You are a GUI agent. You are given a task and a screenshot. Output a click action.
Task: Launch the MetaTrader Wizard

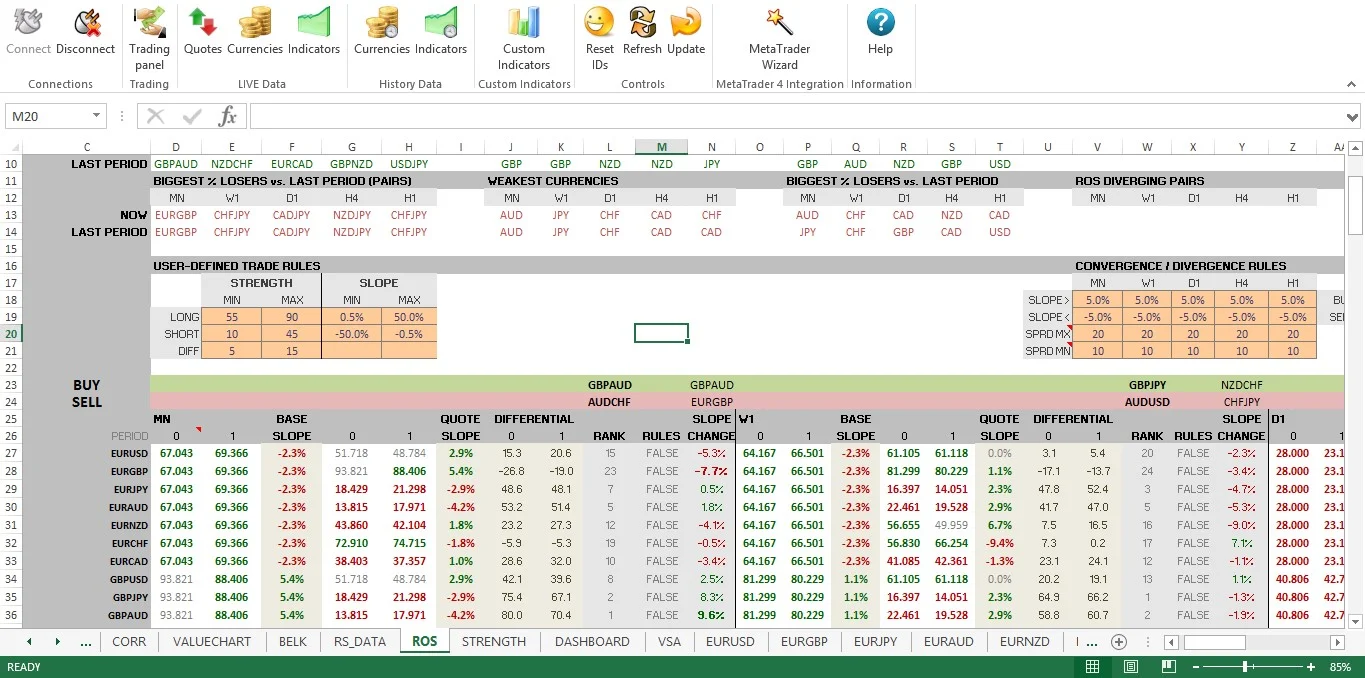779,38
